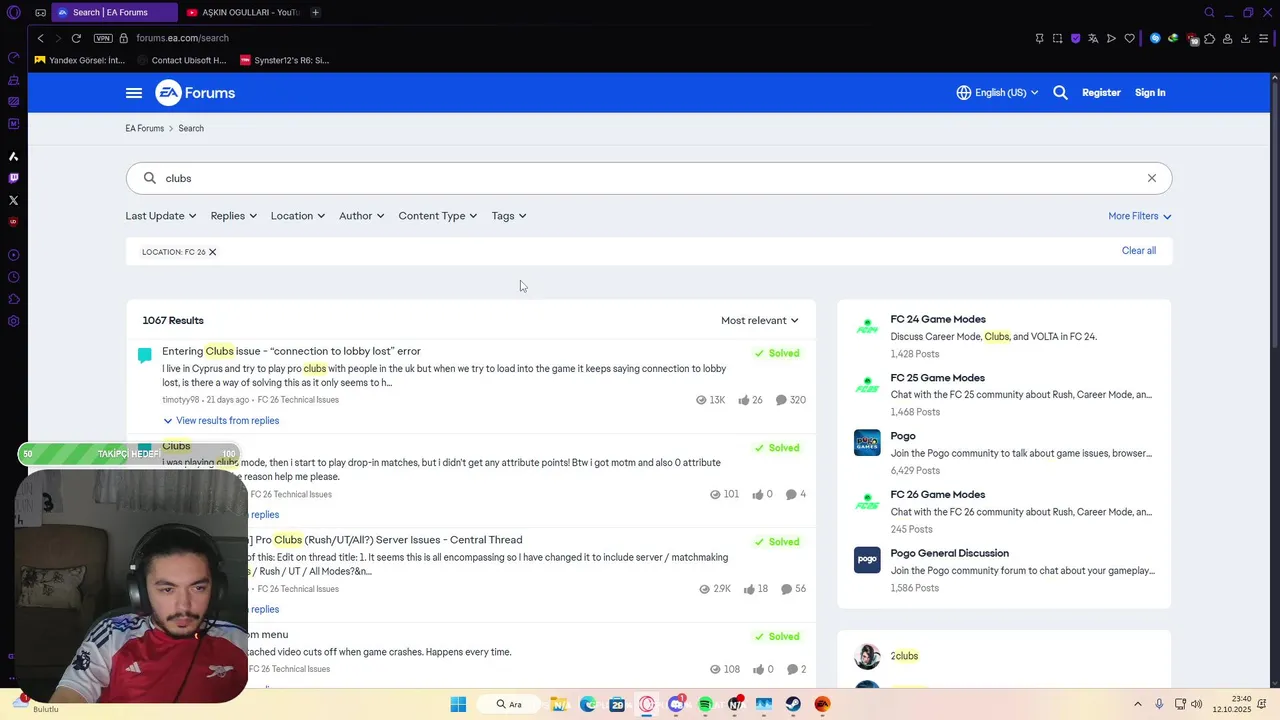Viewport: 1280px width, 720px height.
Task: Open Yandex Görsel bookmark
Action: click(80, 60)
